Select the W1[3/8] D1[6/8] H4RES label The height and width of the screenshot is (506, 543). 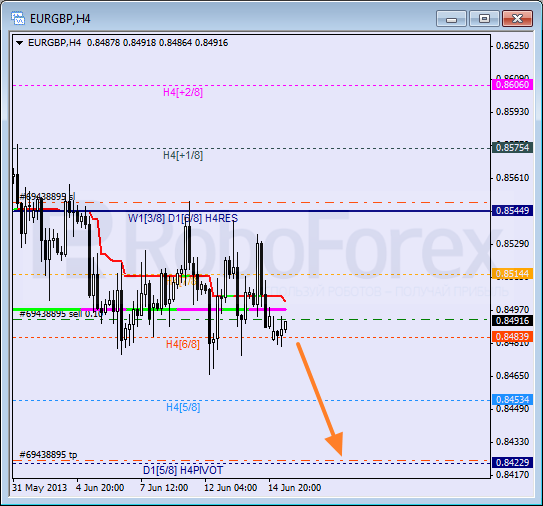[183, 218]
